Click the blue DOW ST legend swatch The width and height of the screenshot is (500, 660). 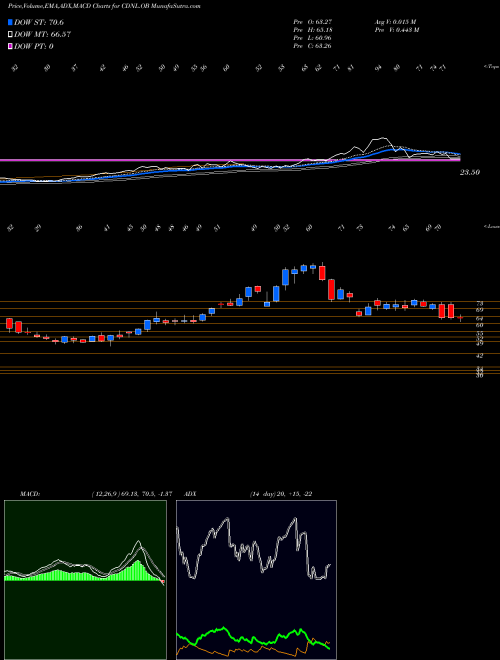(11, 22)
